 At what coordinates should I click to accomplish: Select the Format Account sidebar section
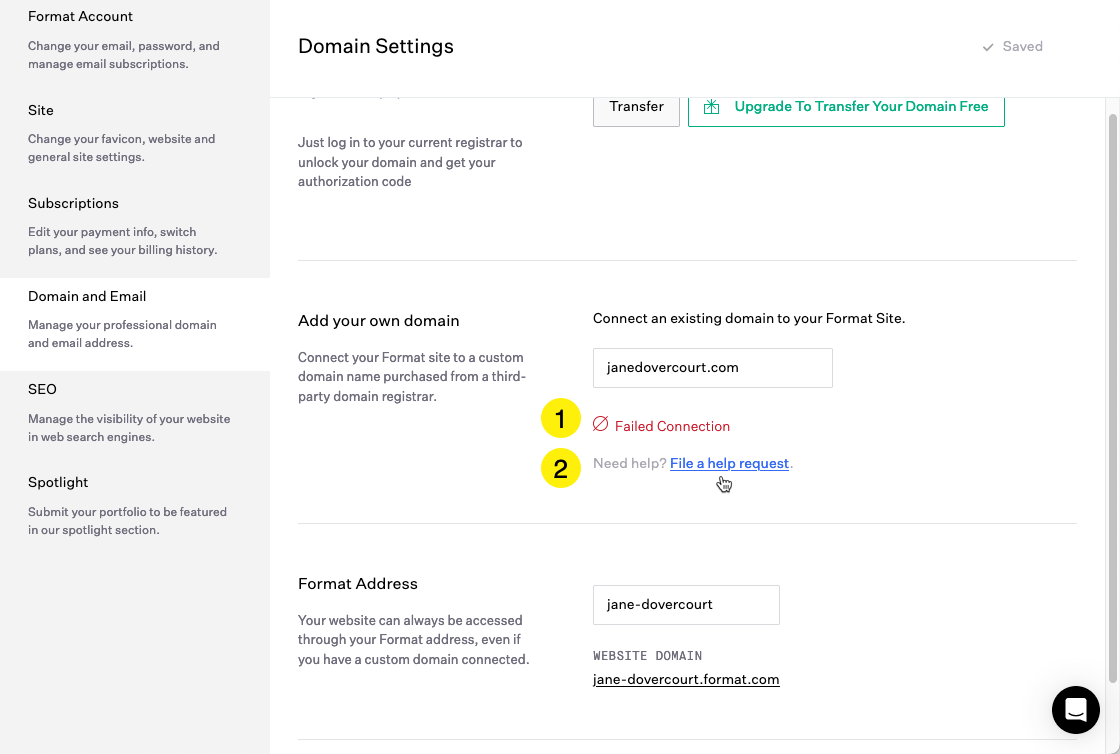click(x=80, y=16)
